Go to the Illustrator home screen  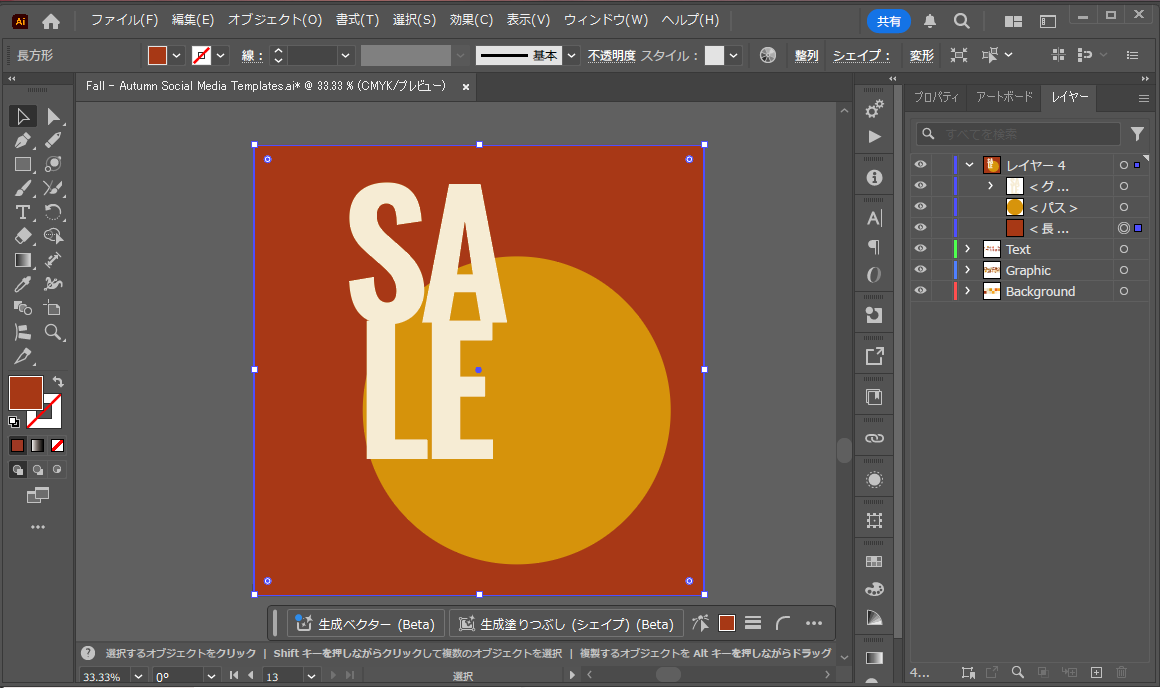(x=51, y=21)
